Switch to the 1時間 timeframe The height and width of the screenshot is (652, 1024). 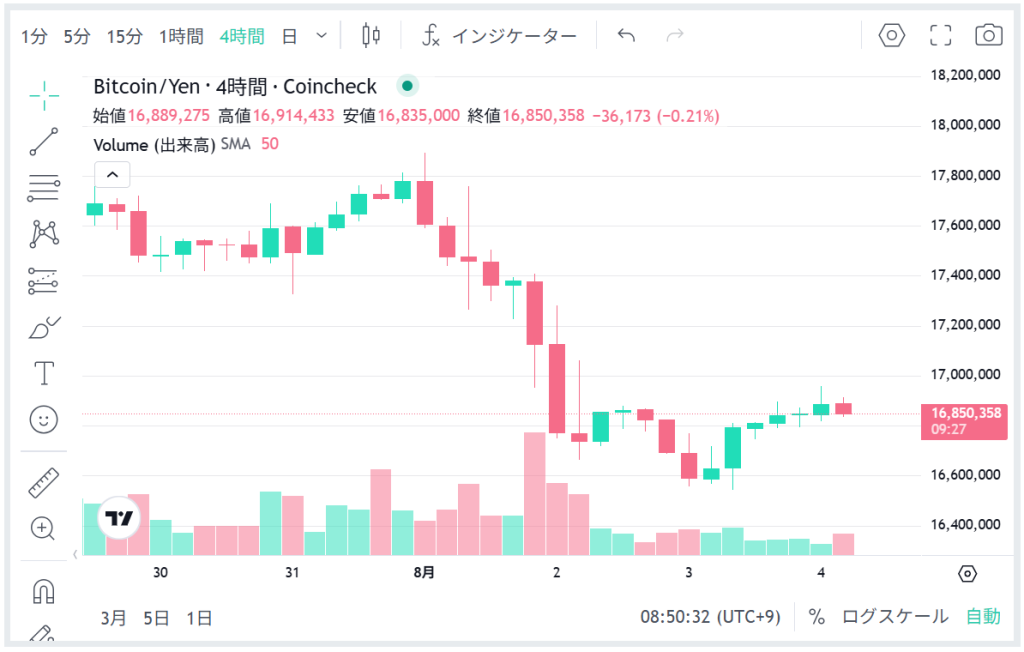[181, 37]
